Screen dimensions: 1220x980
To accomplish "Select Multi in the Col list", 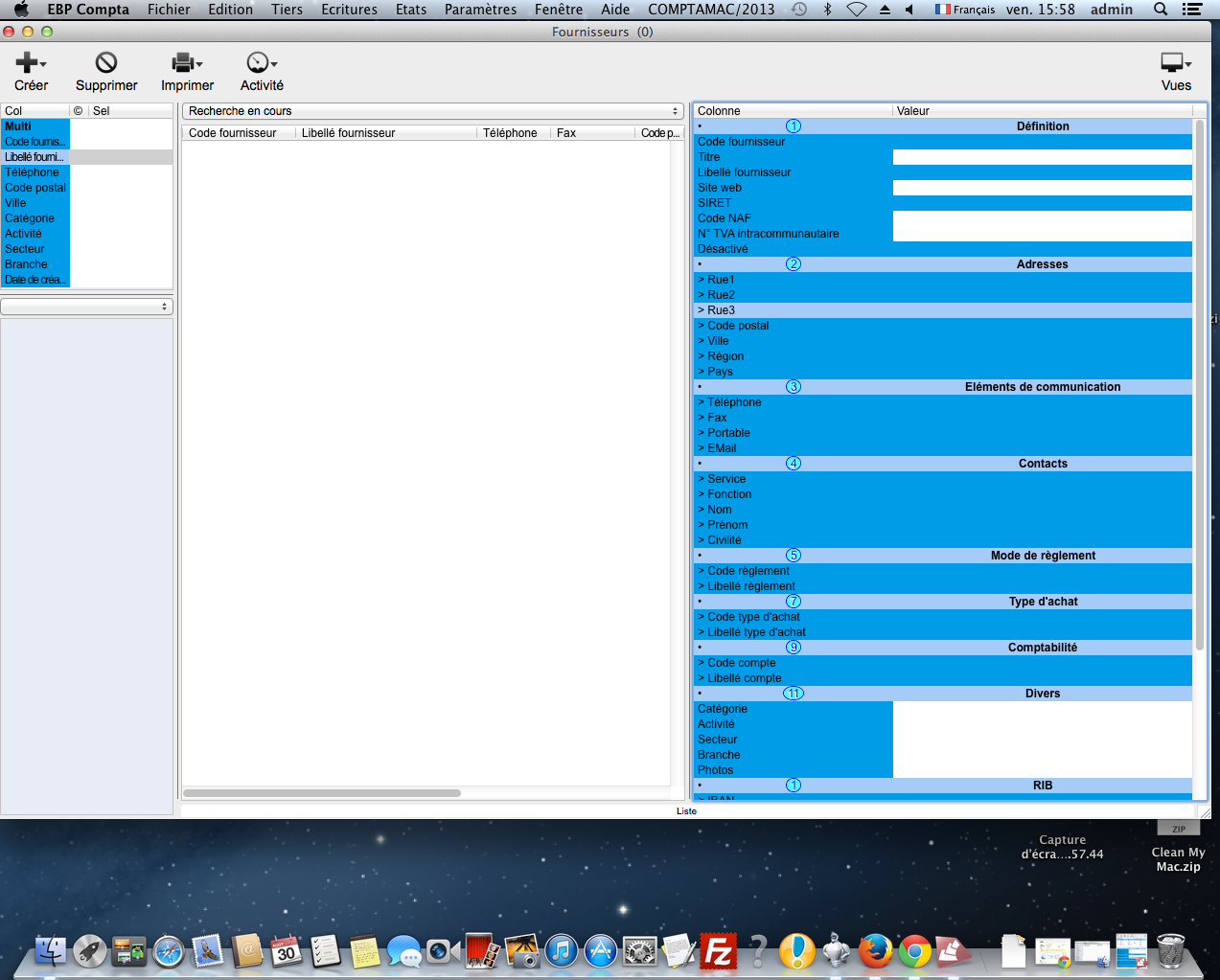I will pos(35,126).
